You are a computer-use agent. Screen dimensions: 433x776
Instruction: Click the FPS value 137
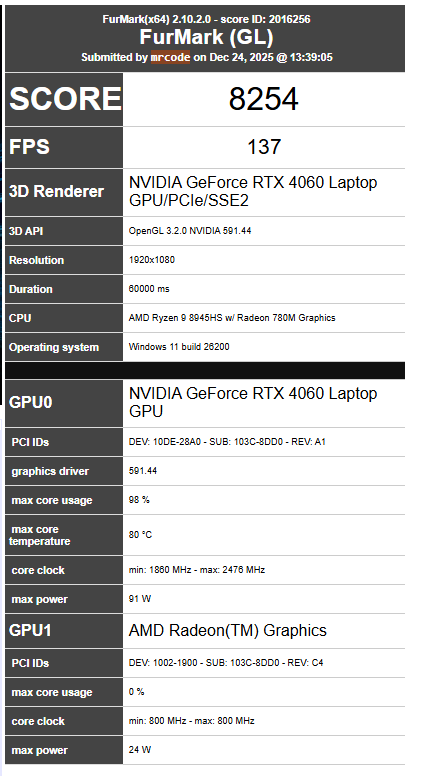click(x=264, y=147)
